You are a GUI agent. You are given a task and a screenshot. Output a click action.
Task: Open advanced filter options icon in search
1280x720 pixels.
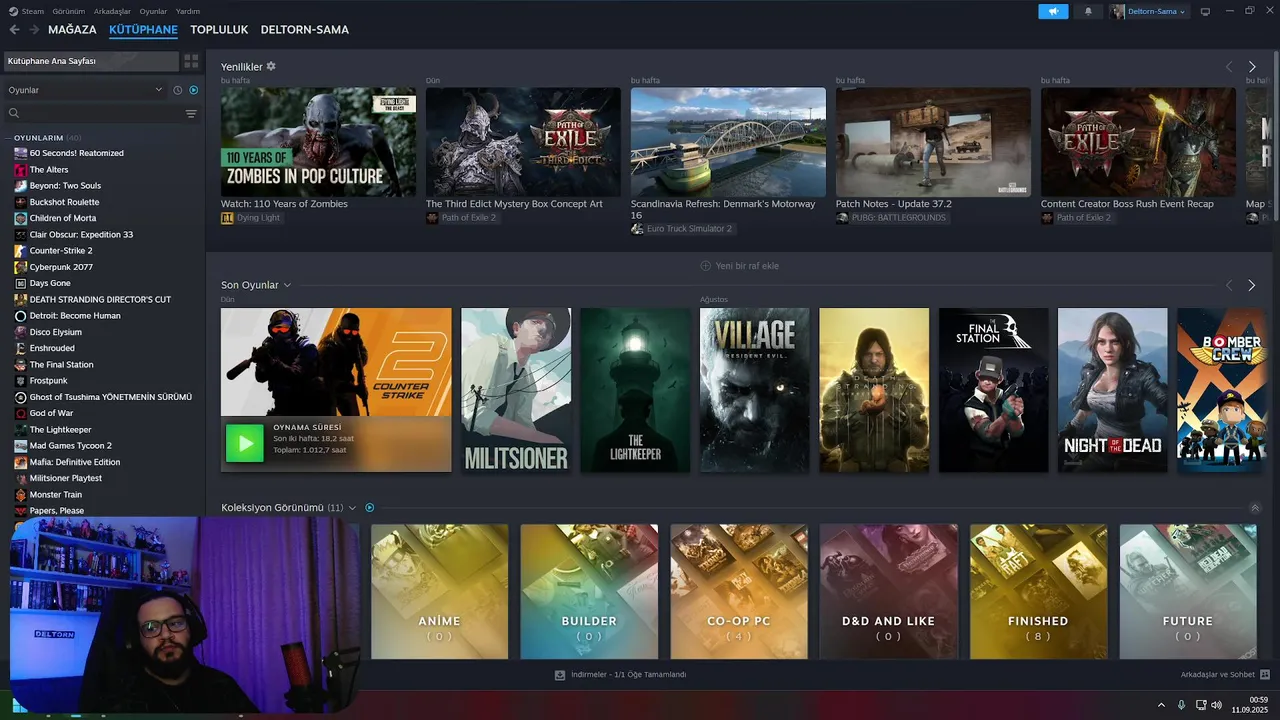point(191,113)
